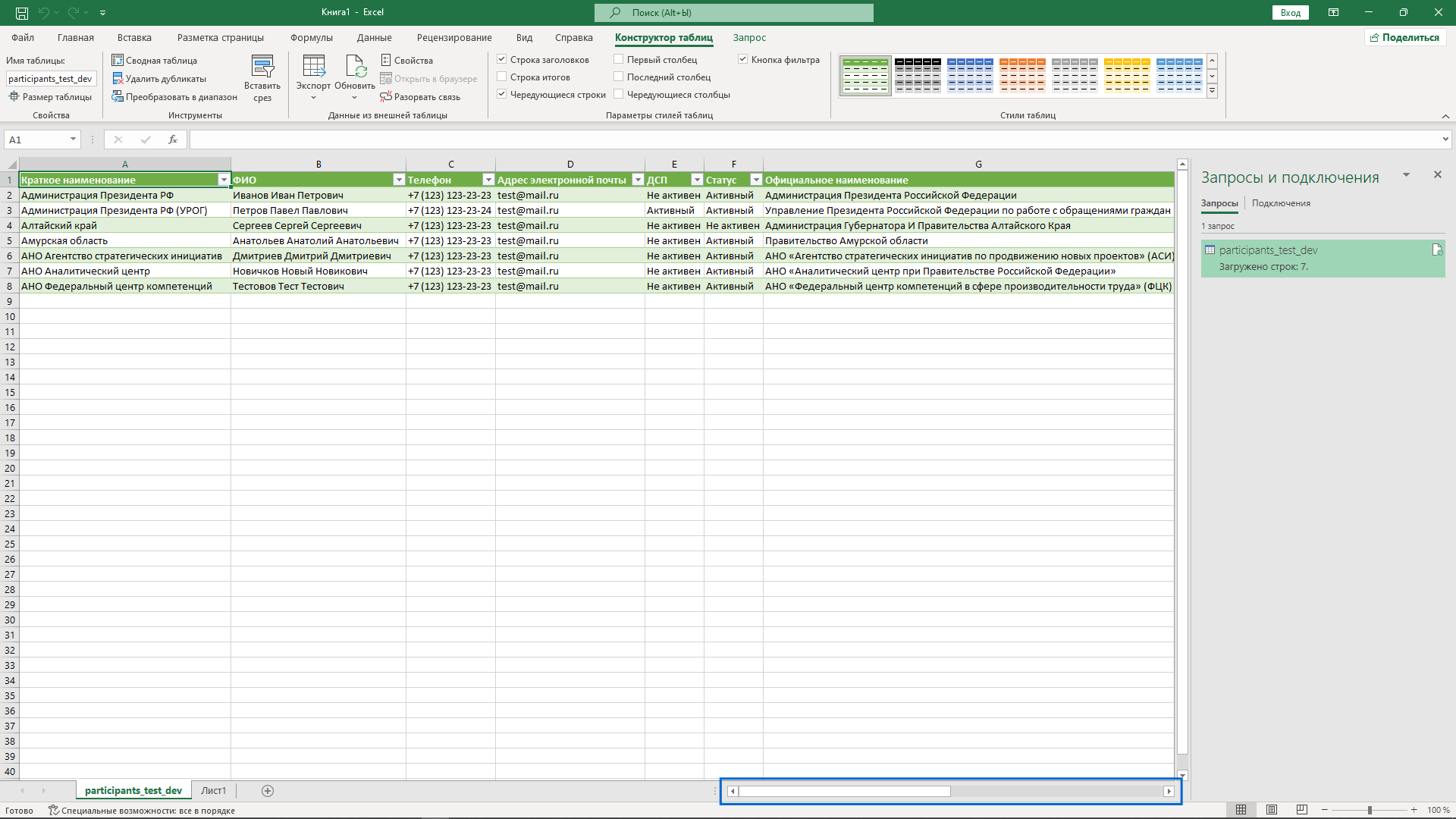The image size is (1456, 819).
Task: Click Разорвать связь unlink command
Action: click(x=420, y=96)
